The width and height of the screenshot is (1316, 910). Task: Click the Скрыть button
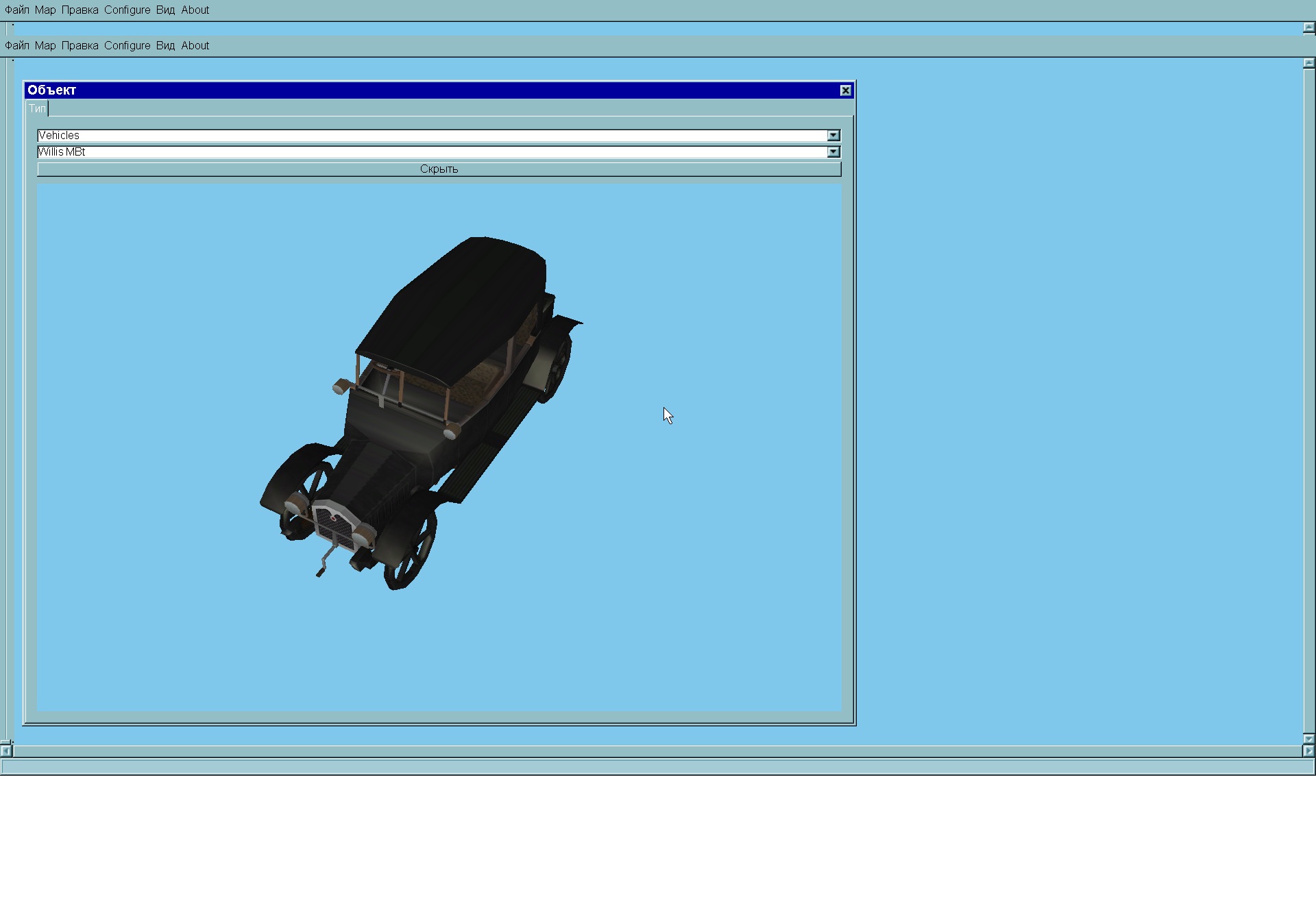[x=439, y=169]
